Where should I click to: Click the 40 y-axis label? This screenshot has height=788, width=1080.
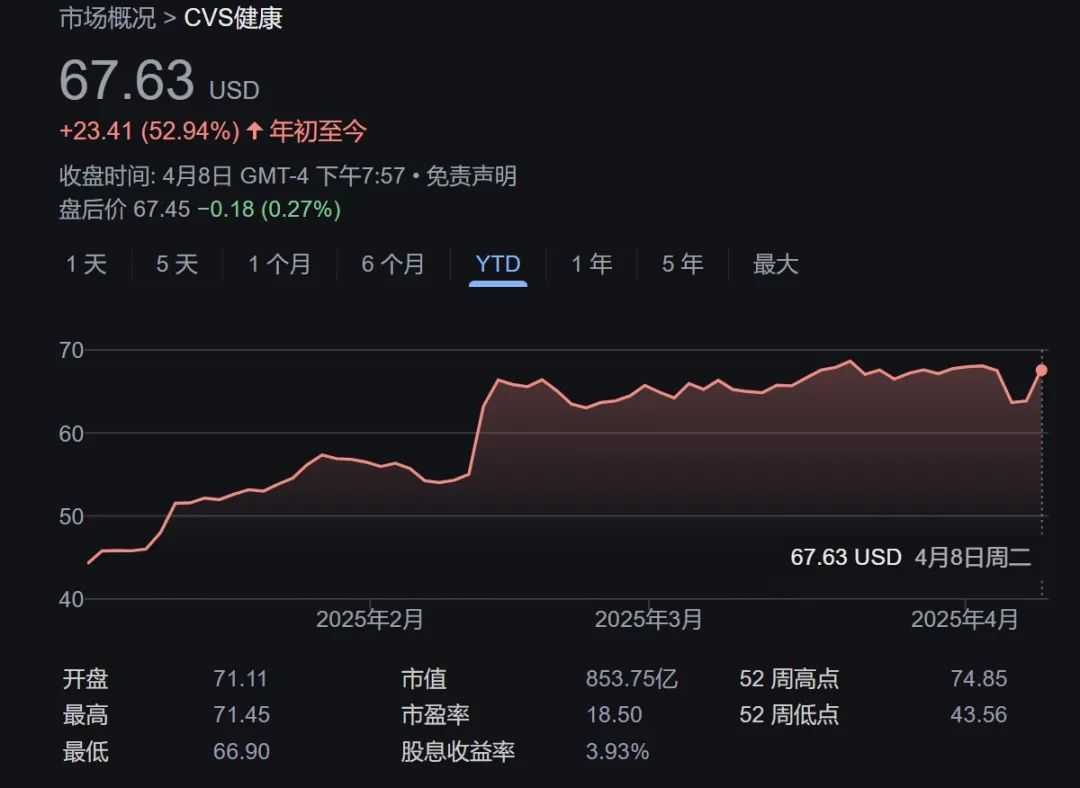pyautogui.click(x=72, y=599)
